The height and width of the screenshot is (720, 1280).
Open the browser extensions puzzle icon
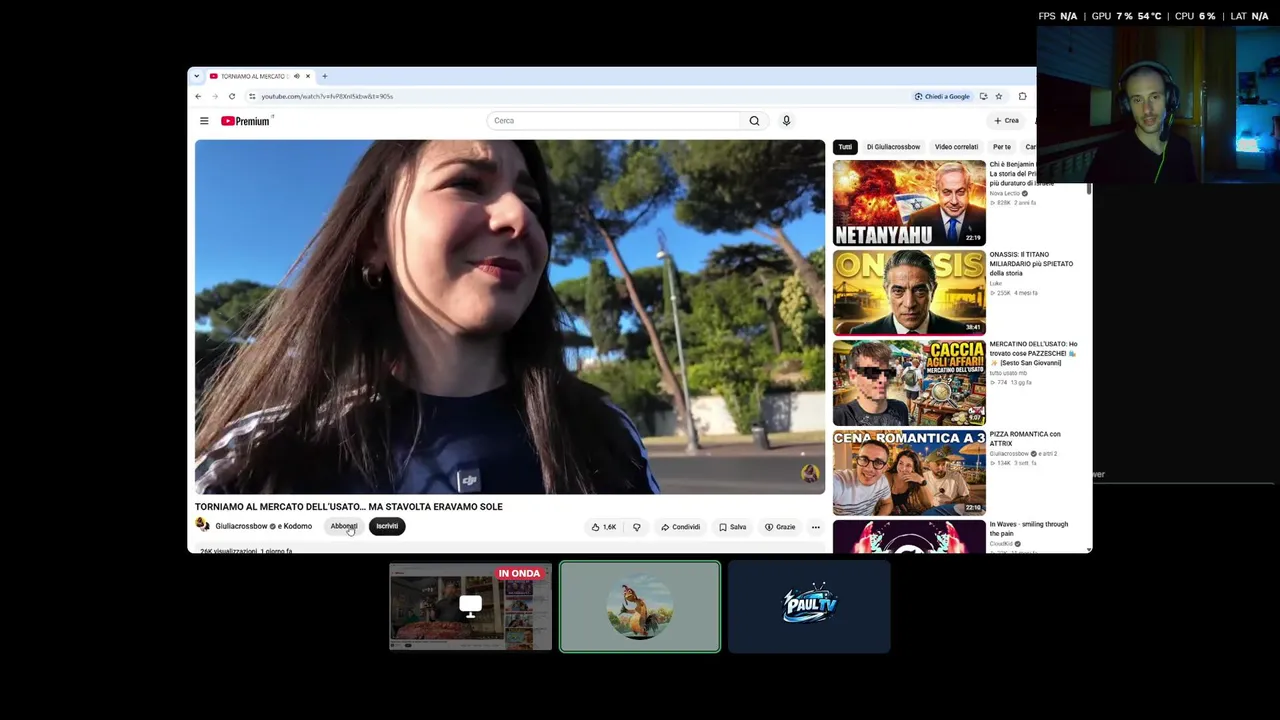tap(1022, 96)
